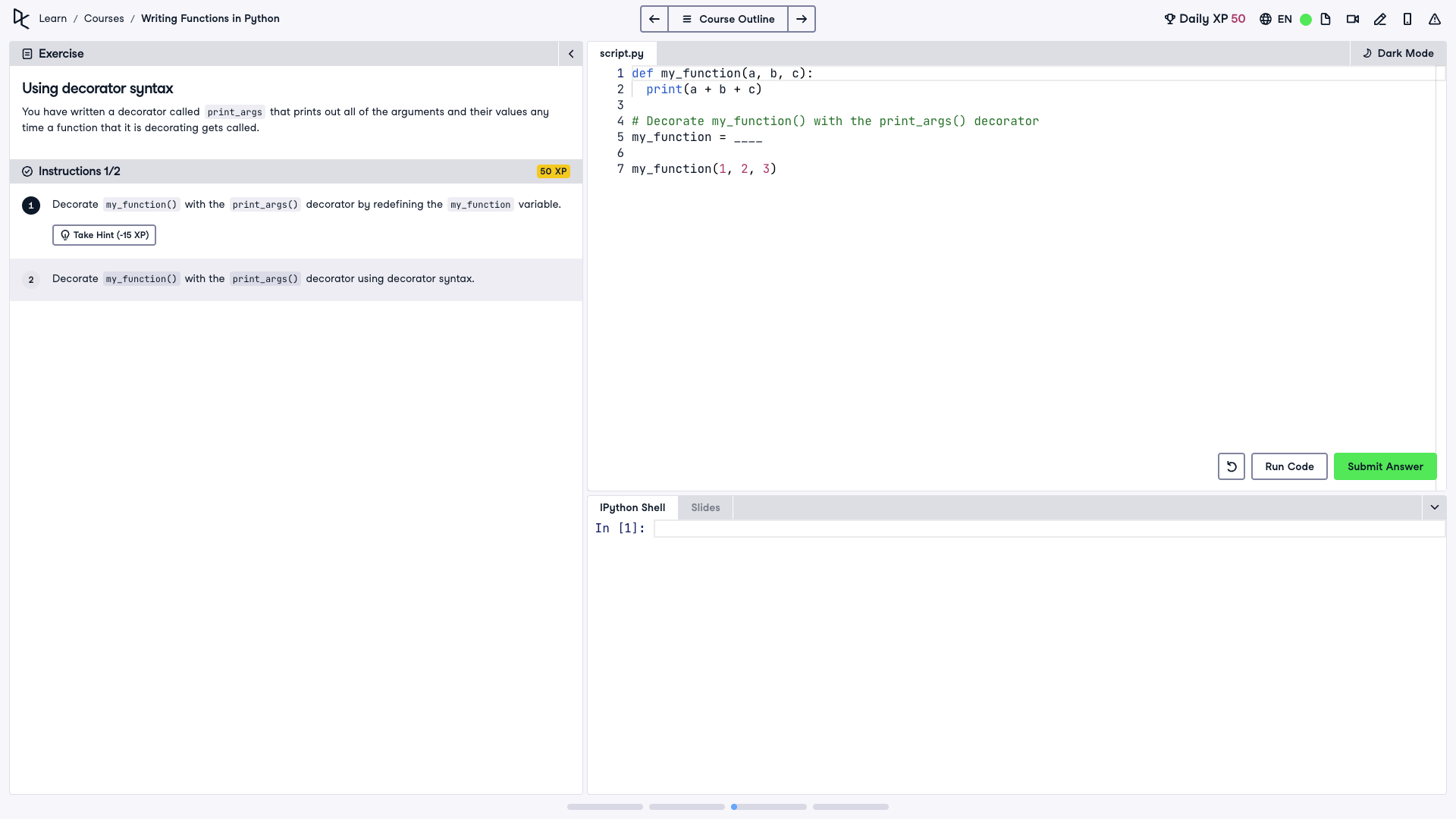Collapse the Exercise panel with the chevron
Image resolution: width=1456 pixels, height=819 pixels.
(x=571, y=54)
